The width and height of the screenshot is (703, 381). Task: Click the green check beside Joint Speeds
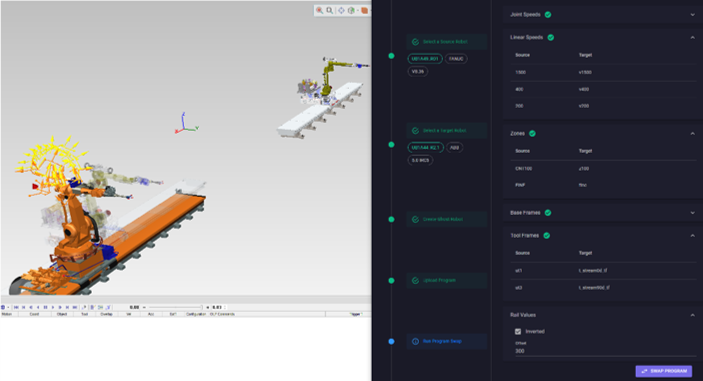click(x=548, y=15)
